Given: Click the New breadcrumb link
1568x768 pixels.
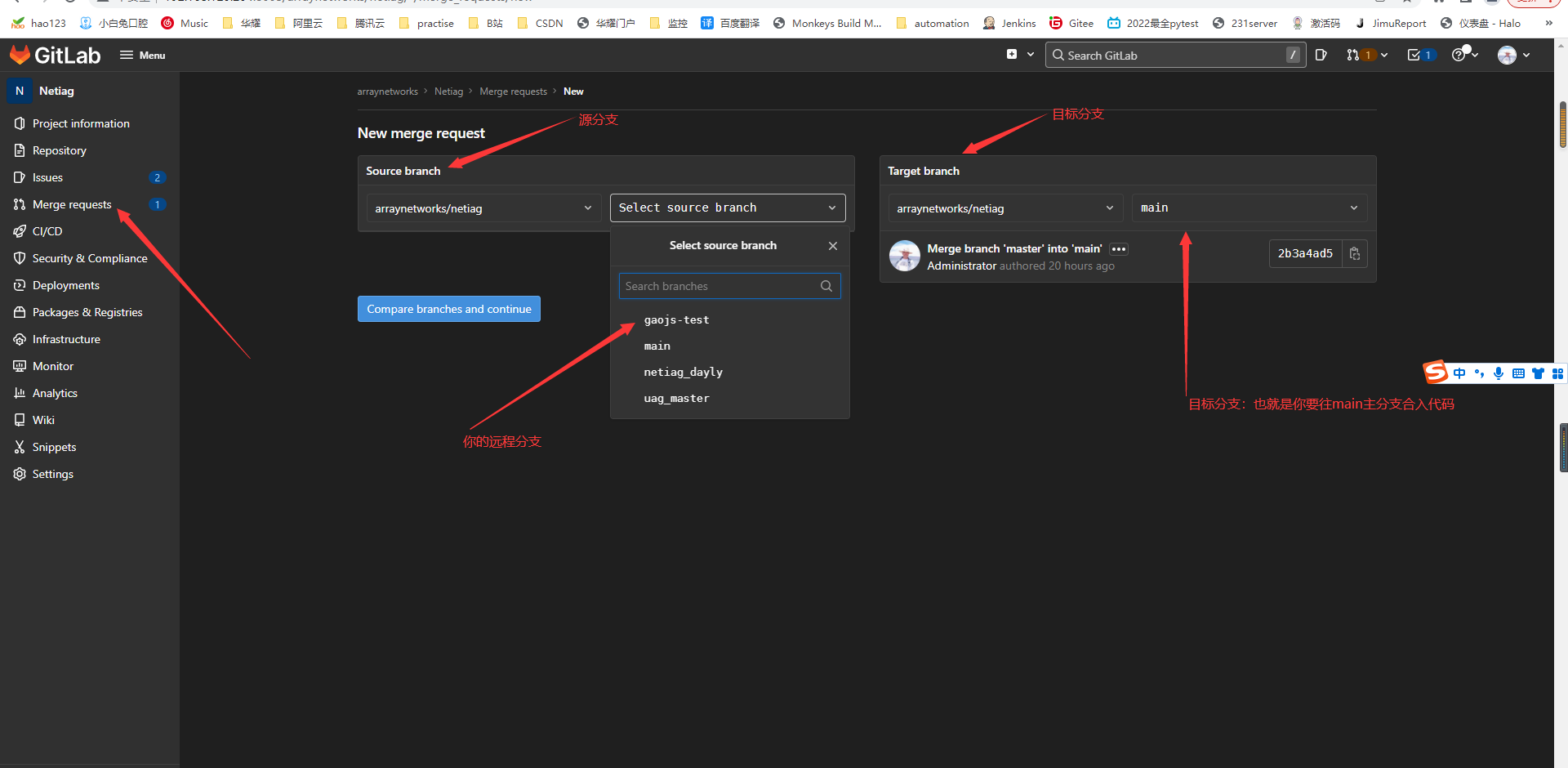Looking at the screenshot, I should pos(573,92).
